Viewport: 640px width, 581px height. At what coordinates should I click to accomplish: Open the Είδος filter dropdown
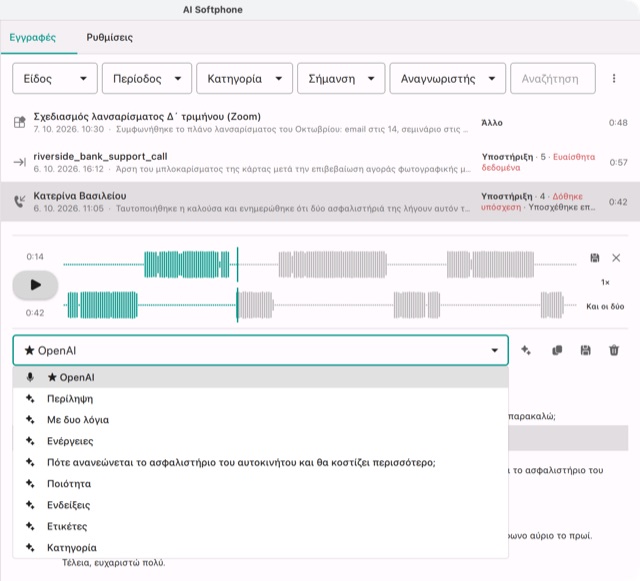[x=55, y=78]
